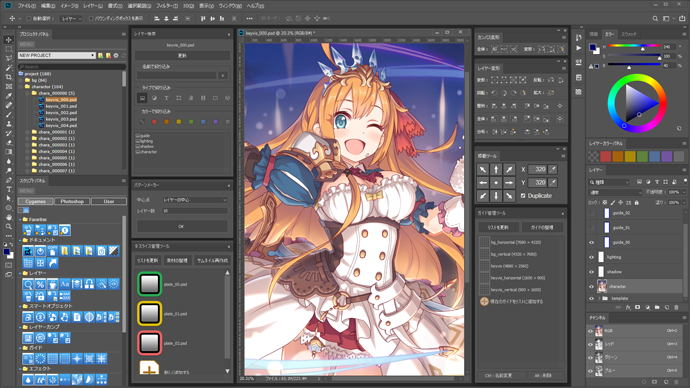Click the MENU button in the project panel
This screenshot has height=388, width=690.
click(x=26, y=44)
